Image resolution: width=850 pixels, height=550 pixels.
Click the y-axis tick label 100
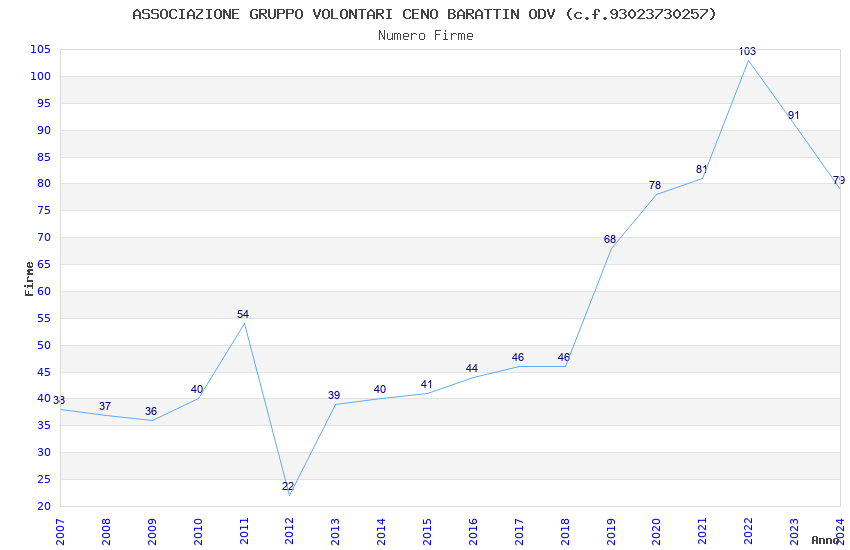41,76
